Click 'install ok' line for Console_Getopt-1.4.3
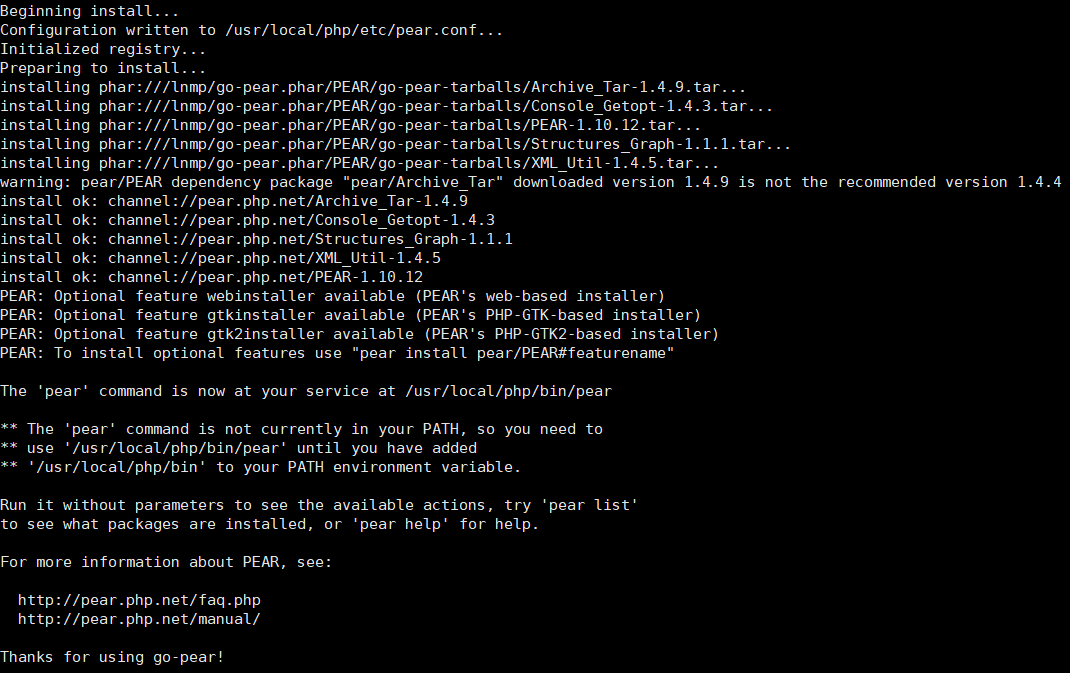 (x=248, y=220)
